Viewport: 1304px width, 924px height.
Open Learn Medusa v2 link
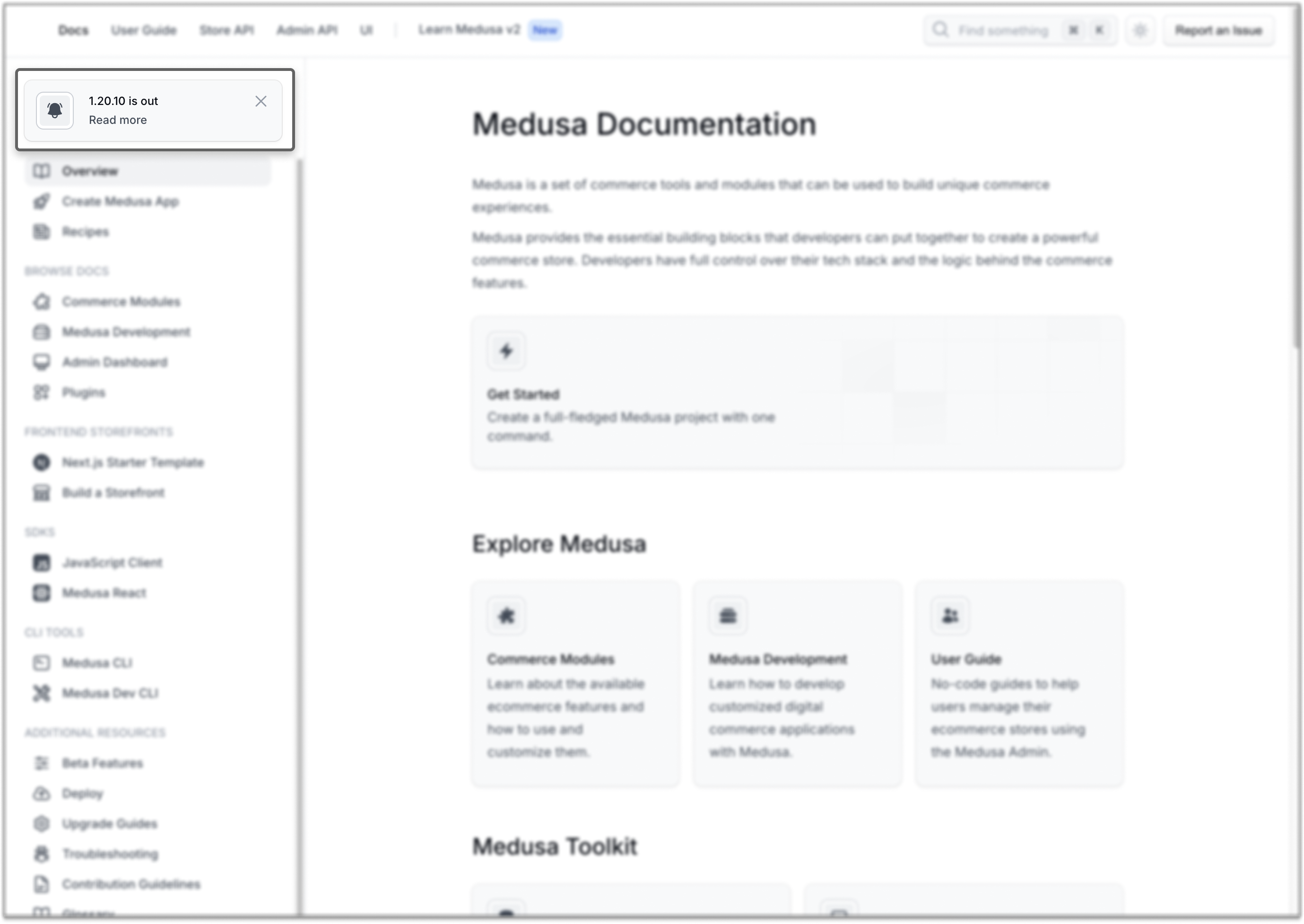click(x=469, y=30)
